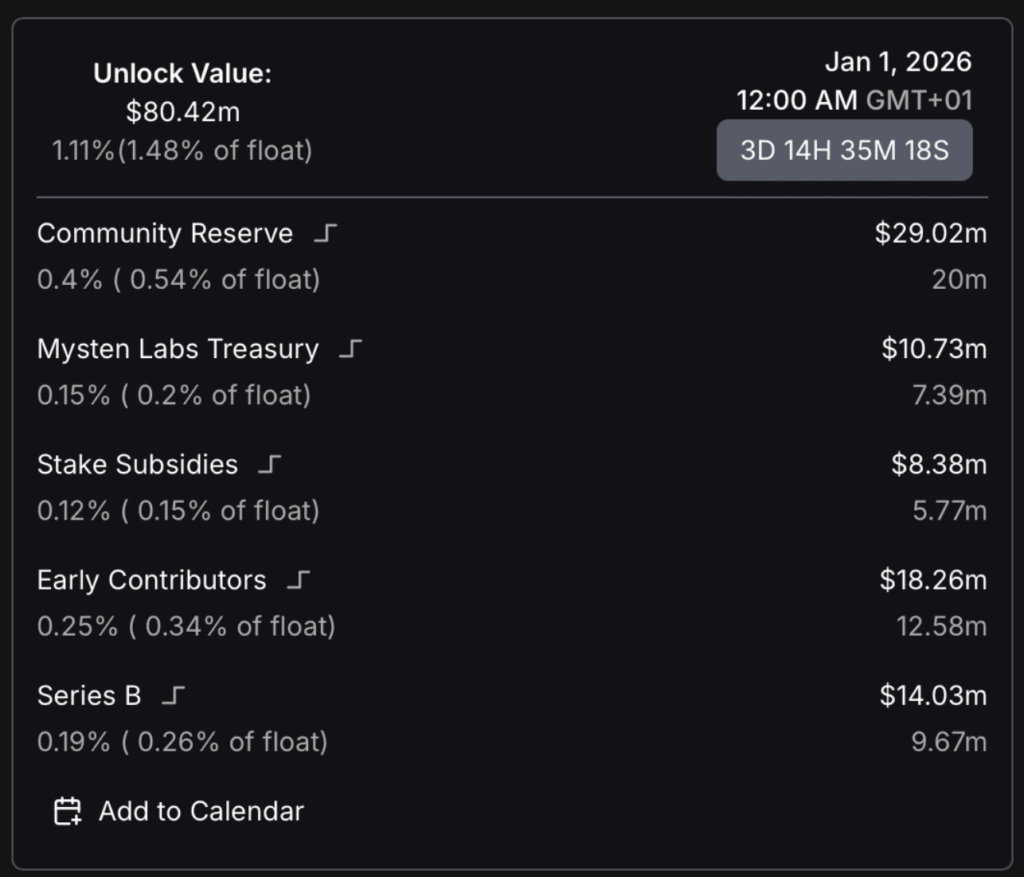Click the 3D 14H countdown timer badge

[x=844, y=151]
